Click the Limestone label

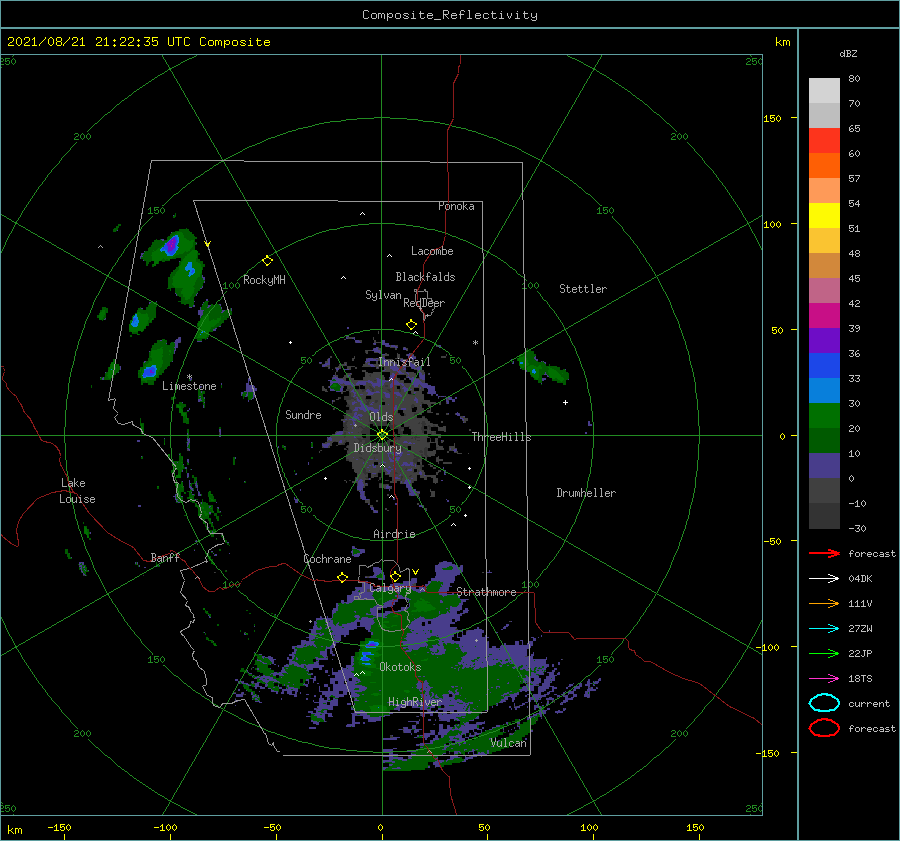pos(189,386)
